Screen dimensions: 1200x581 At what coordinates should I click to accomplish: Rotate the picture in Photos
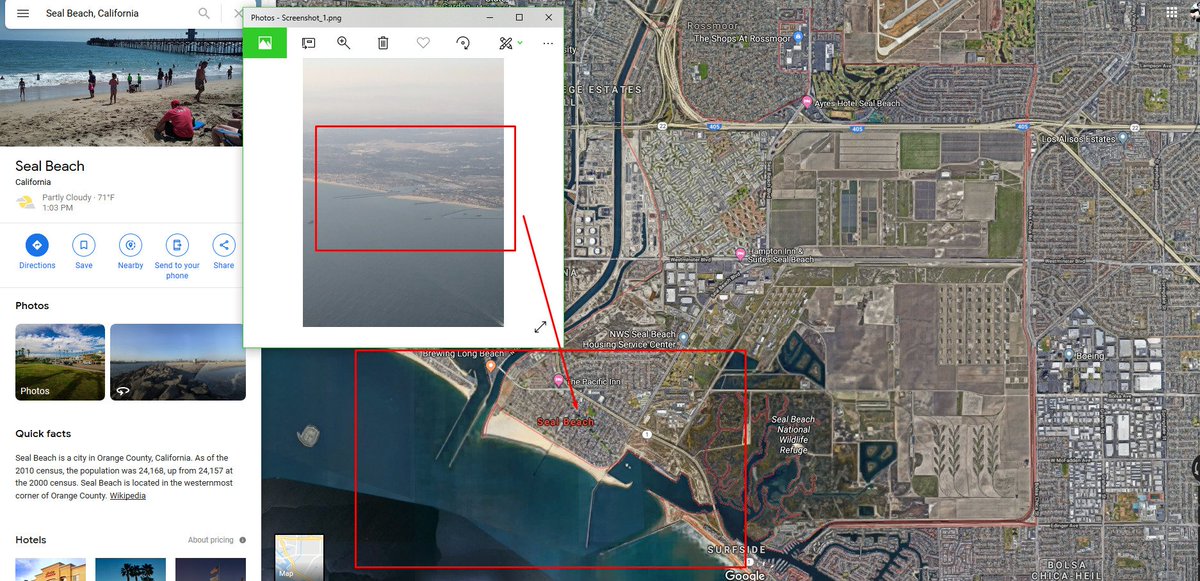point(462,43)
